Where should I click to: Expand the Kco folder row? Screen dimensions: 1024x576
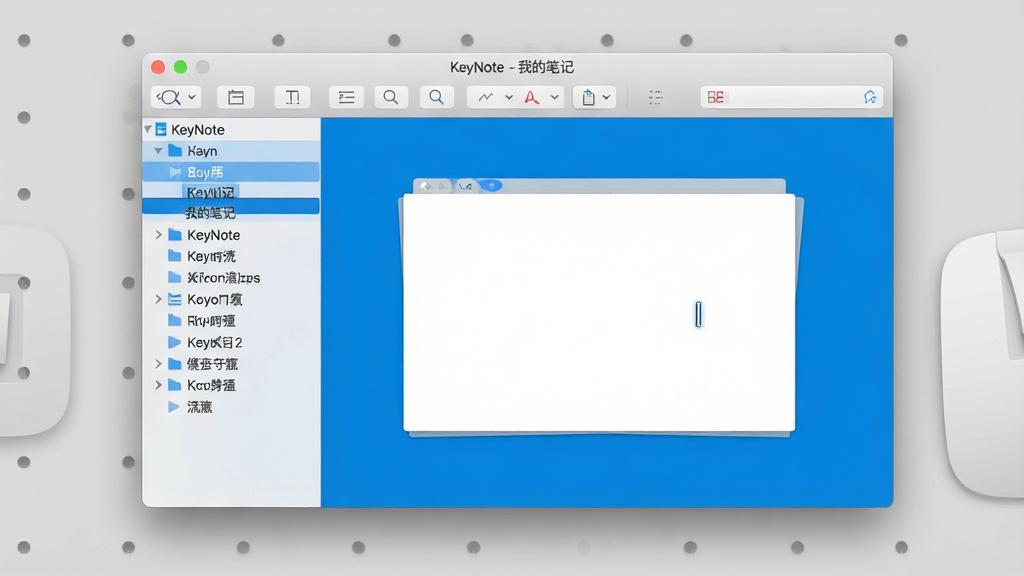(159, 385)
